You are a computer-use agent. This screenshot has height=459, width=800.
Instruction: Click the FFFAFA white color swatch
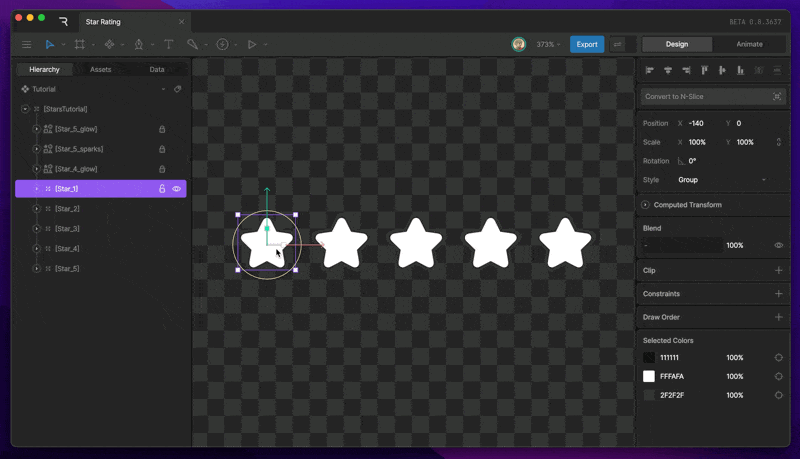648,376
